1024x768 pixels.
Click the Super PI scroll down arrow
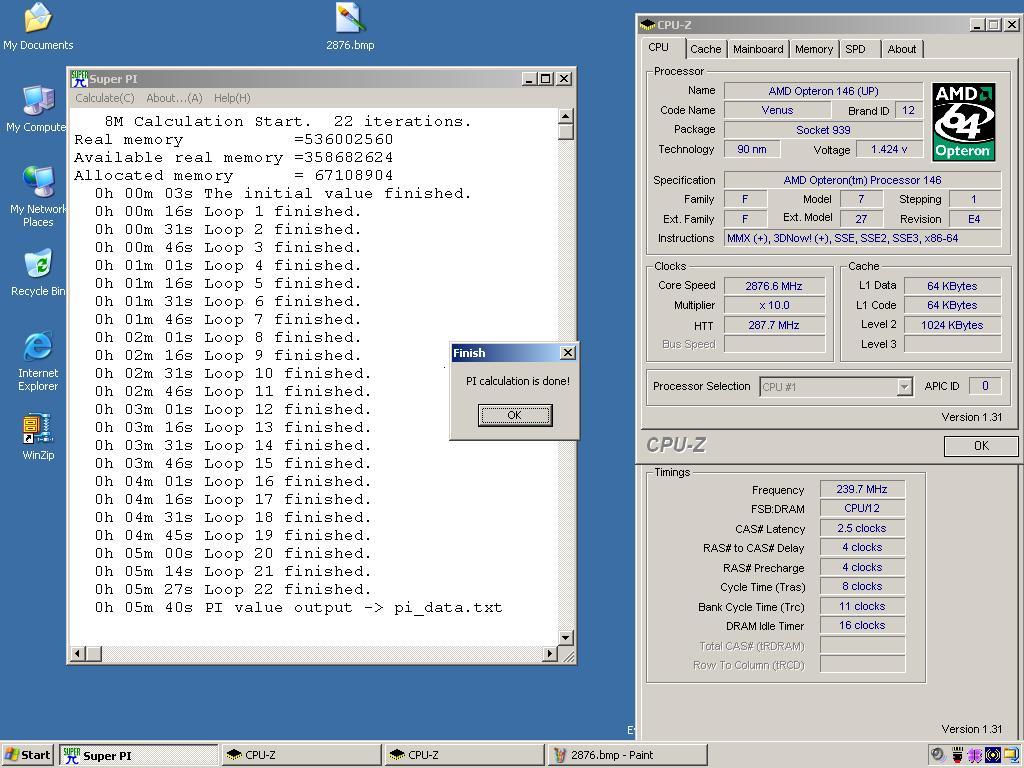point(565,637)
